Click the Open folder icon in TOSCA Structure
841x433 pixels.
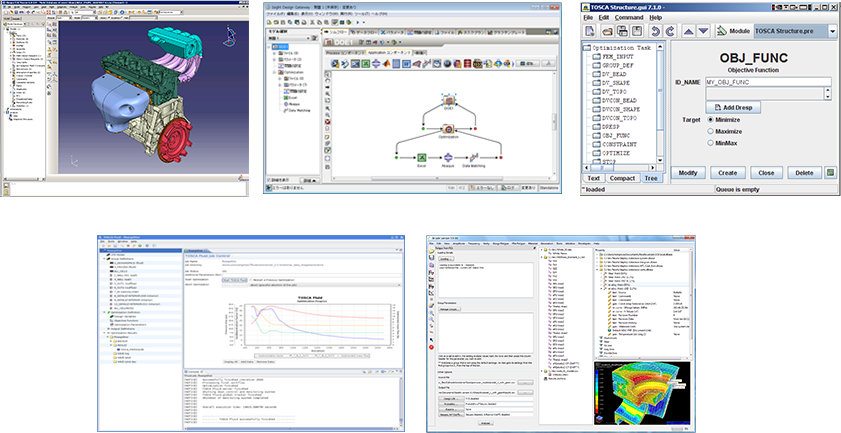pos(607,31)
